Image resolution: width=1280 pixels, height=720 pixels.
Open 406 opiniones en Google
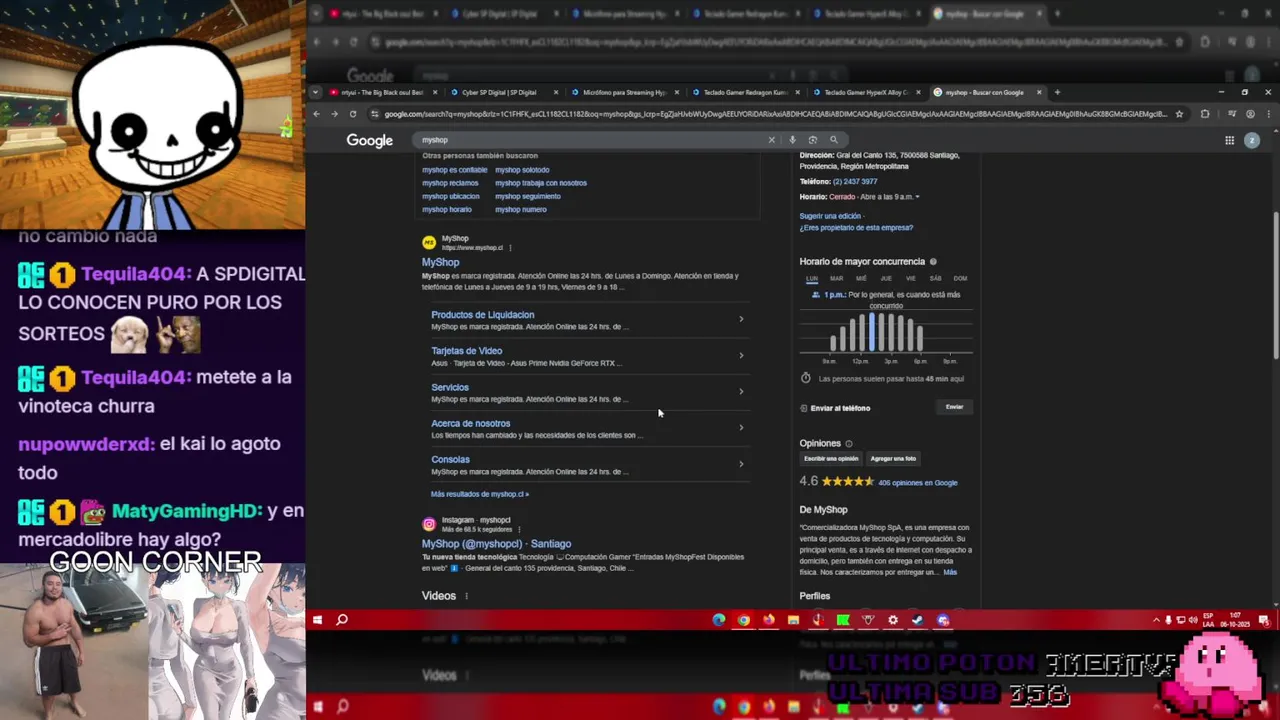918,483
